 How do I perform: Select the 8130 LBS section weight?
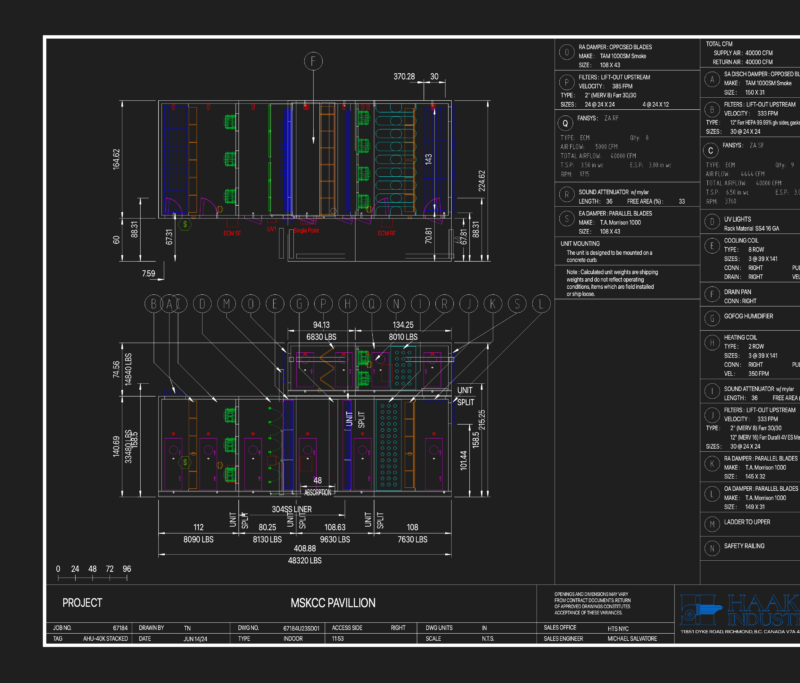tap(267, 540)
